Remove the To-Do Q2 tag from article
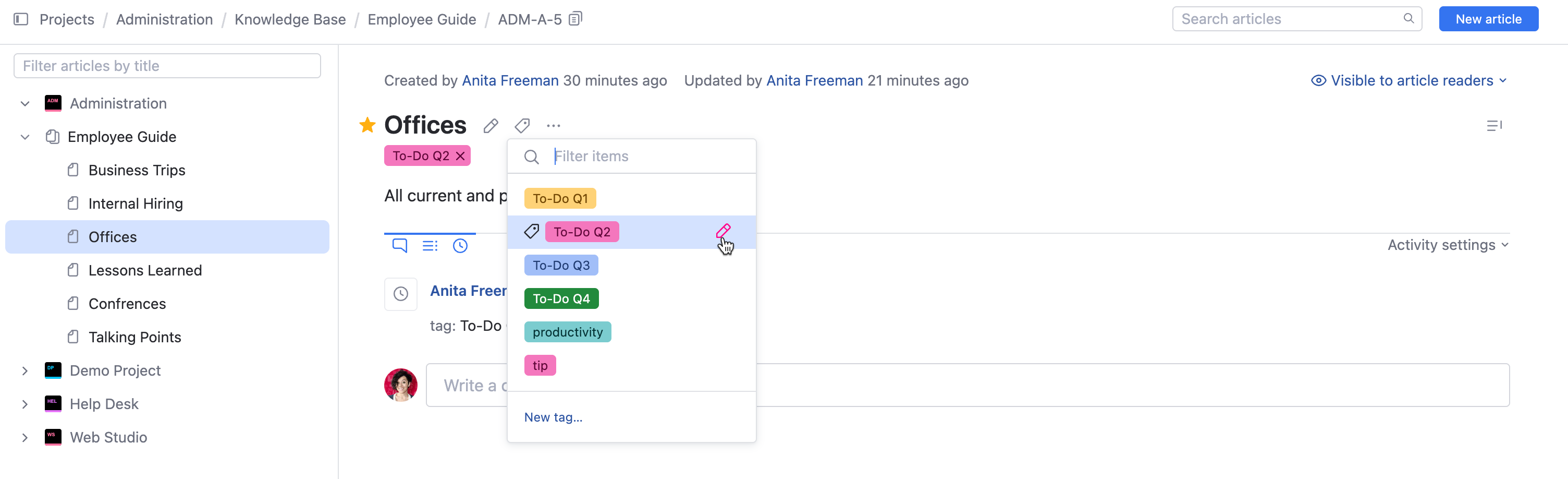The image size is (1568, 479). (x=461, y=156)
